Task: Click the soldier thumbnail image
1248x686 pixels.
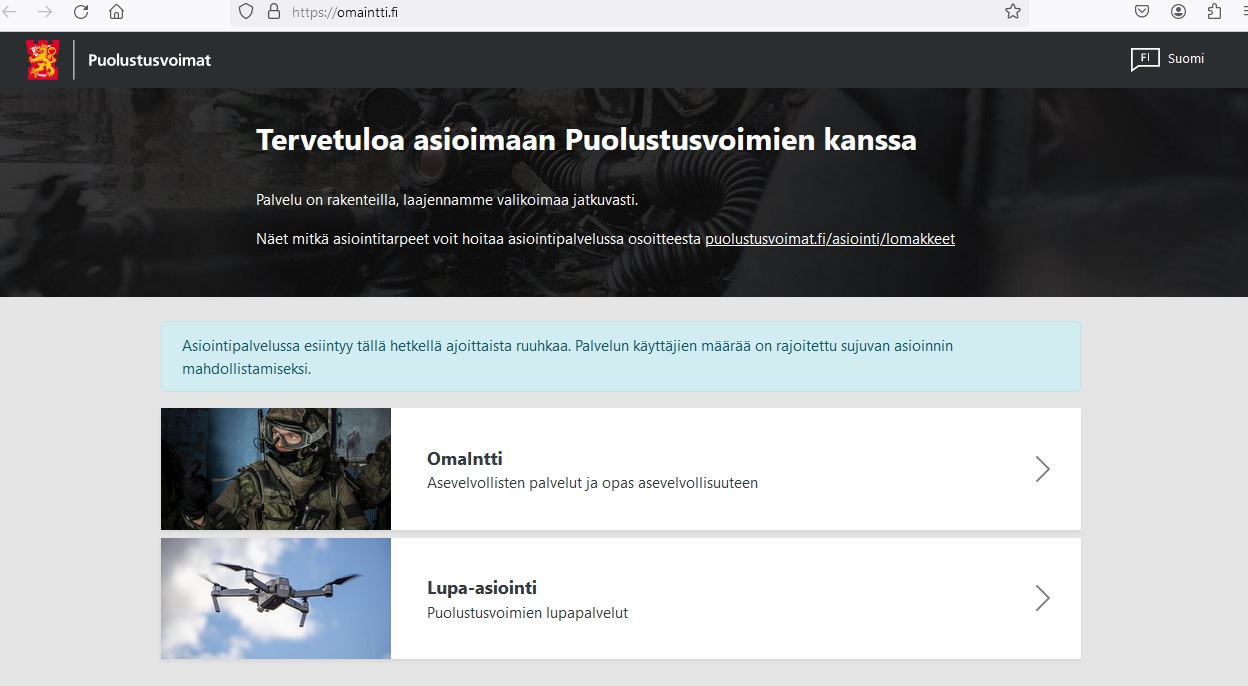Action: point(275,468)
